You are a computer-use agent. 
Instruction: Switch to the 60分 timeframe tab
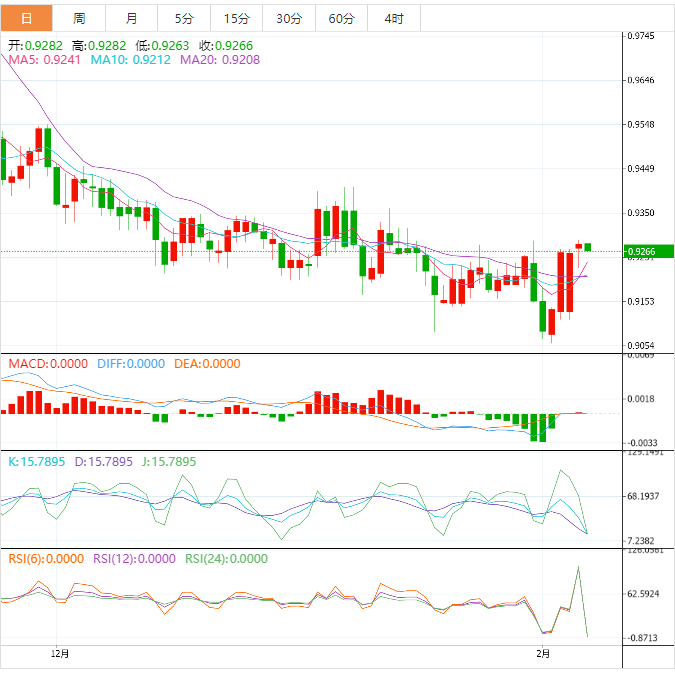[x=341, y=18]
